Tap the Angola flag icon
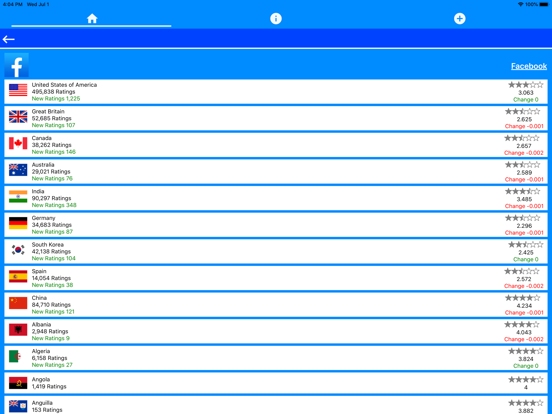The height and width of the screenshot is (414, 552). pyautogui.click(x=18, y=383)
